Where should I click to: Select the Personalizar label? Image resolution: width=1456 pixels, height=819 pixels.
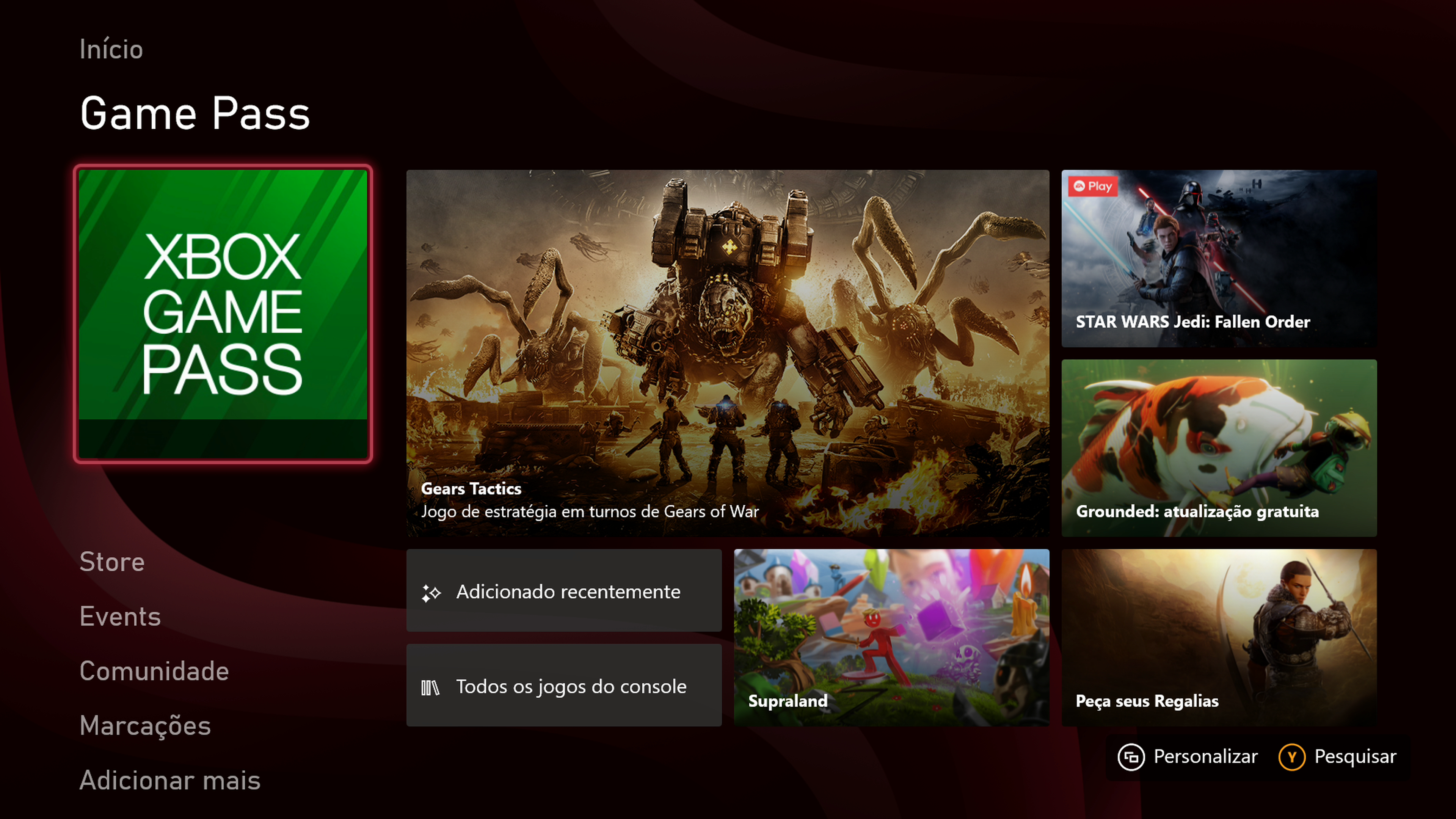pyautogui.click(x=1205, y=756)
